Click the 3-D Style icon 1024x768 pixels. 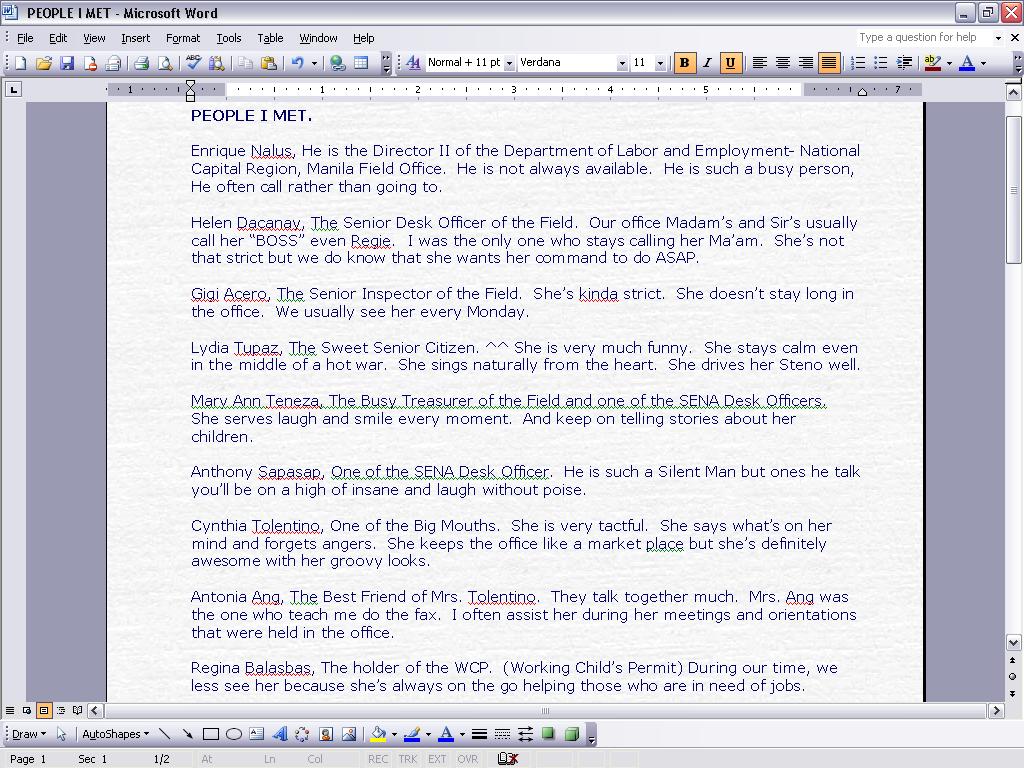coord(571,734)
